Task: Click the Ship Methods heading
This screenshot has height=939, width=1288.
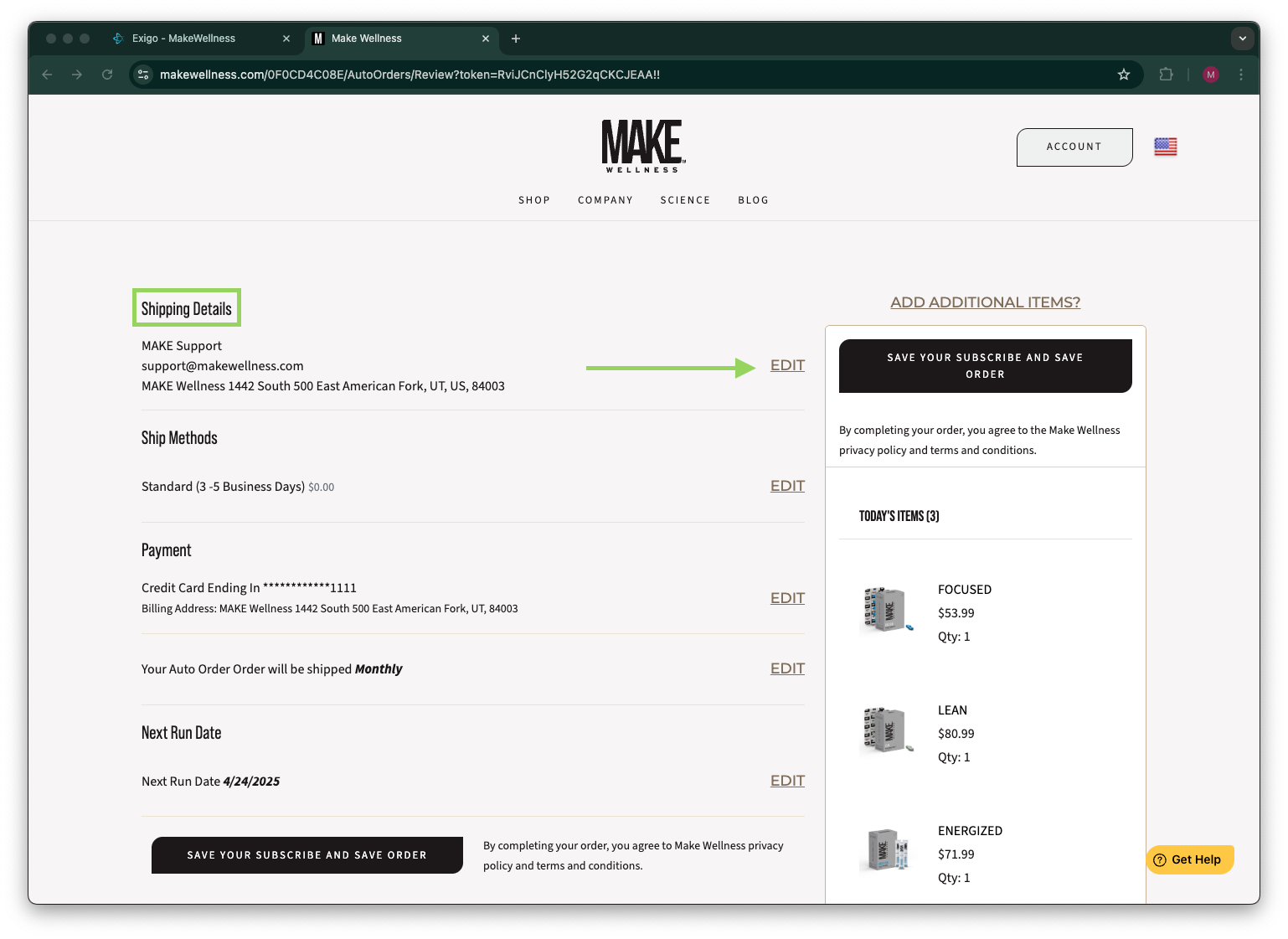Action: click(x=179, y=438)
